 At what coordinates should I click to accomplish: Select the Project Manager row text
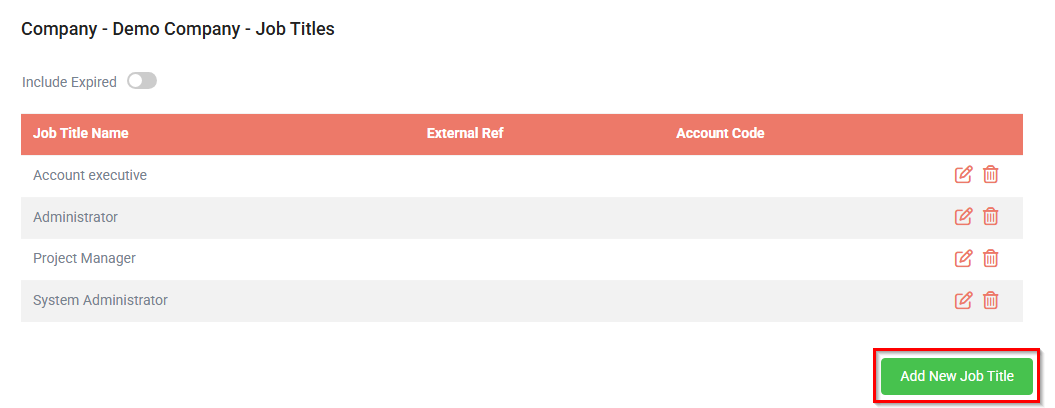tap(84, 259)
